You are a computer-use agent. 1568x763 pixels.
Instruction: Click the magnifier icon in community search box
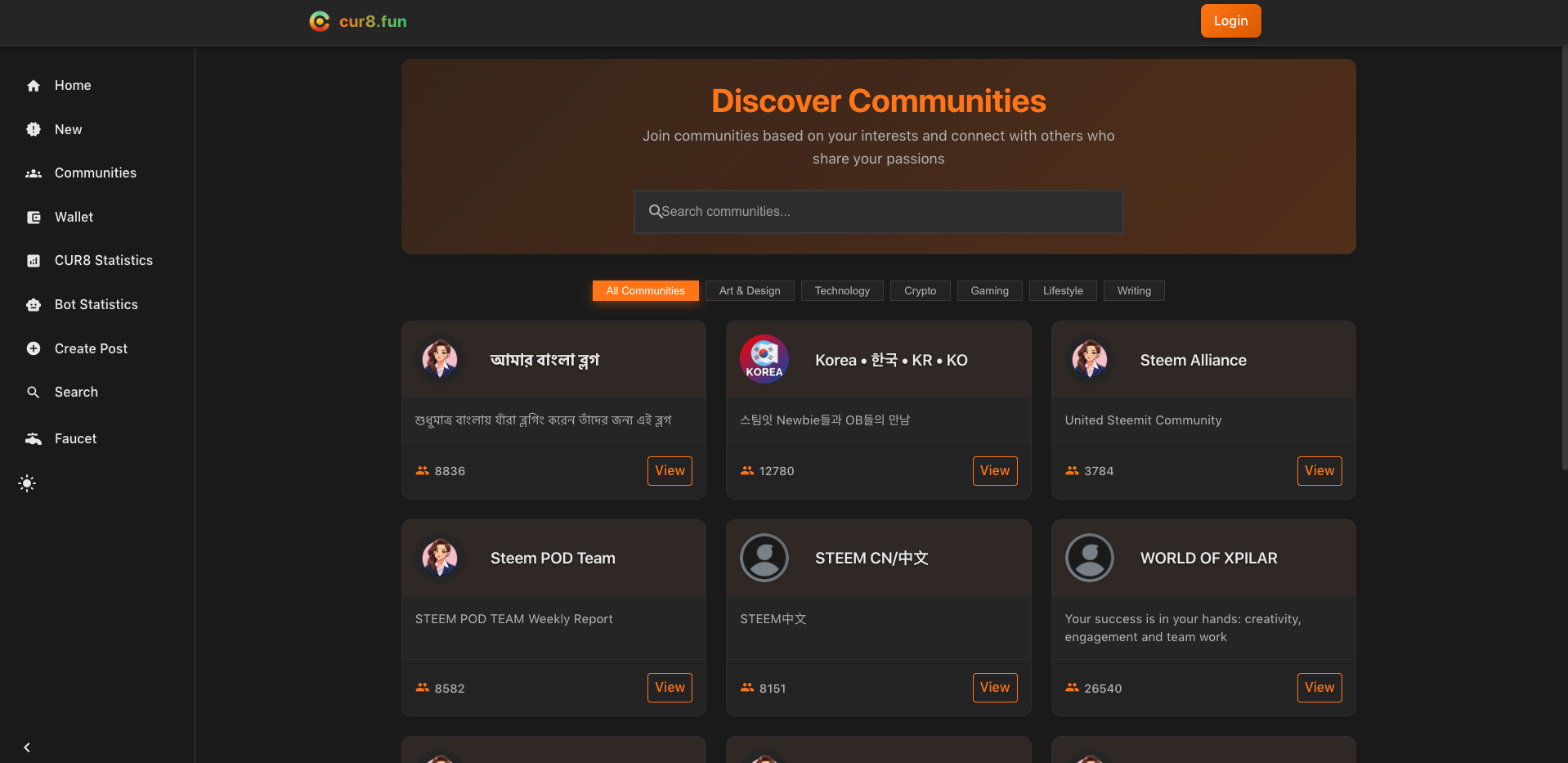[x=655, y=211]
